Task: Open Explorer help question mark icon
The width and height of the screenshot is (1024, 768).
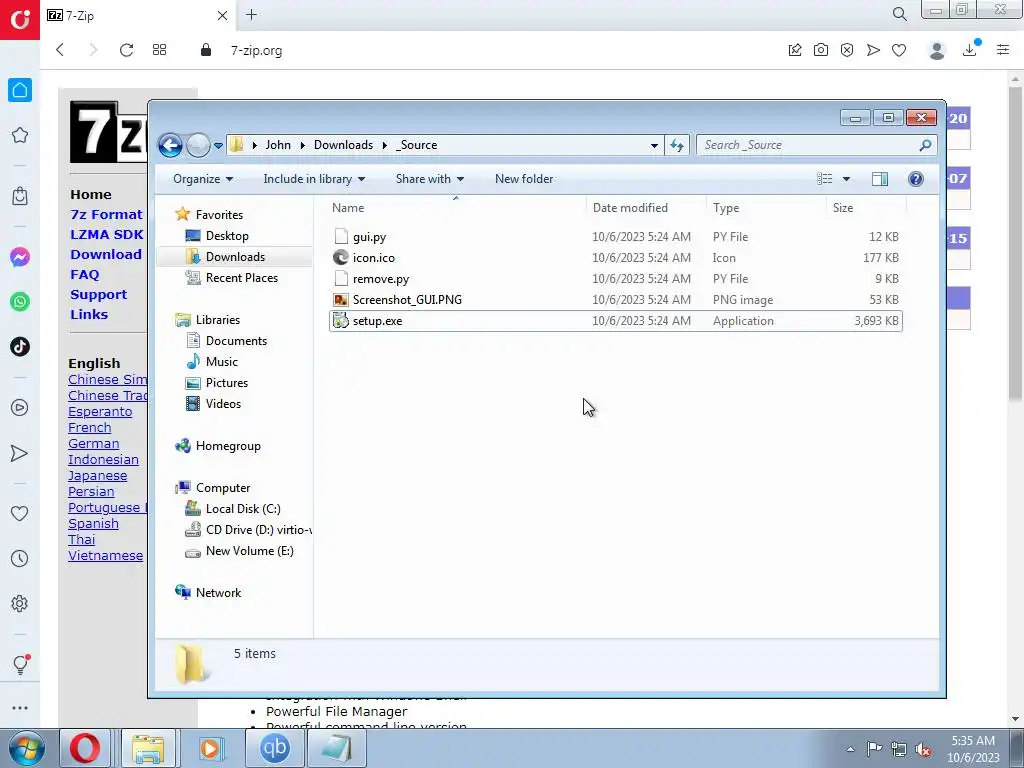Action: (916, 179)
